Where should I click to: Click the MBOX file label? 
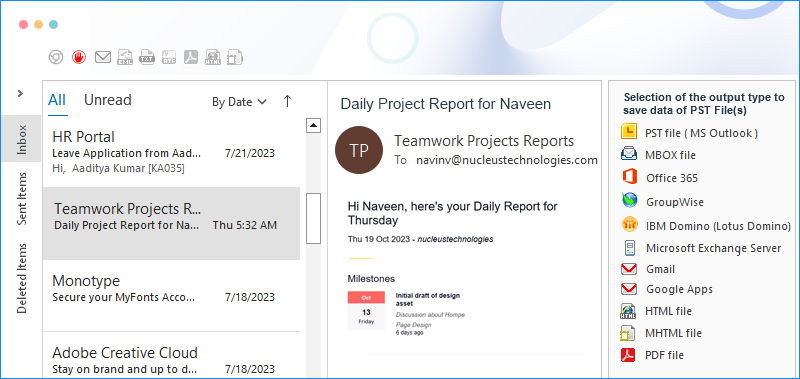tap(670, 155)
